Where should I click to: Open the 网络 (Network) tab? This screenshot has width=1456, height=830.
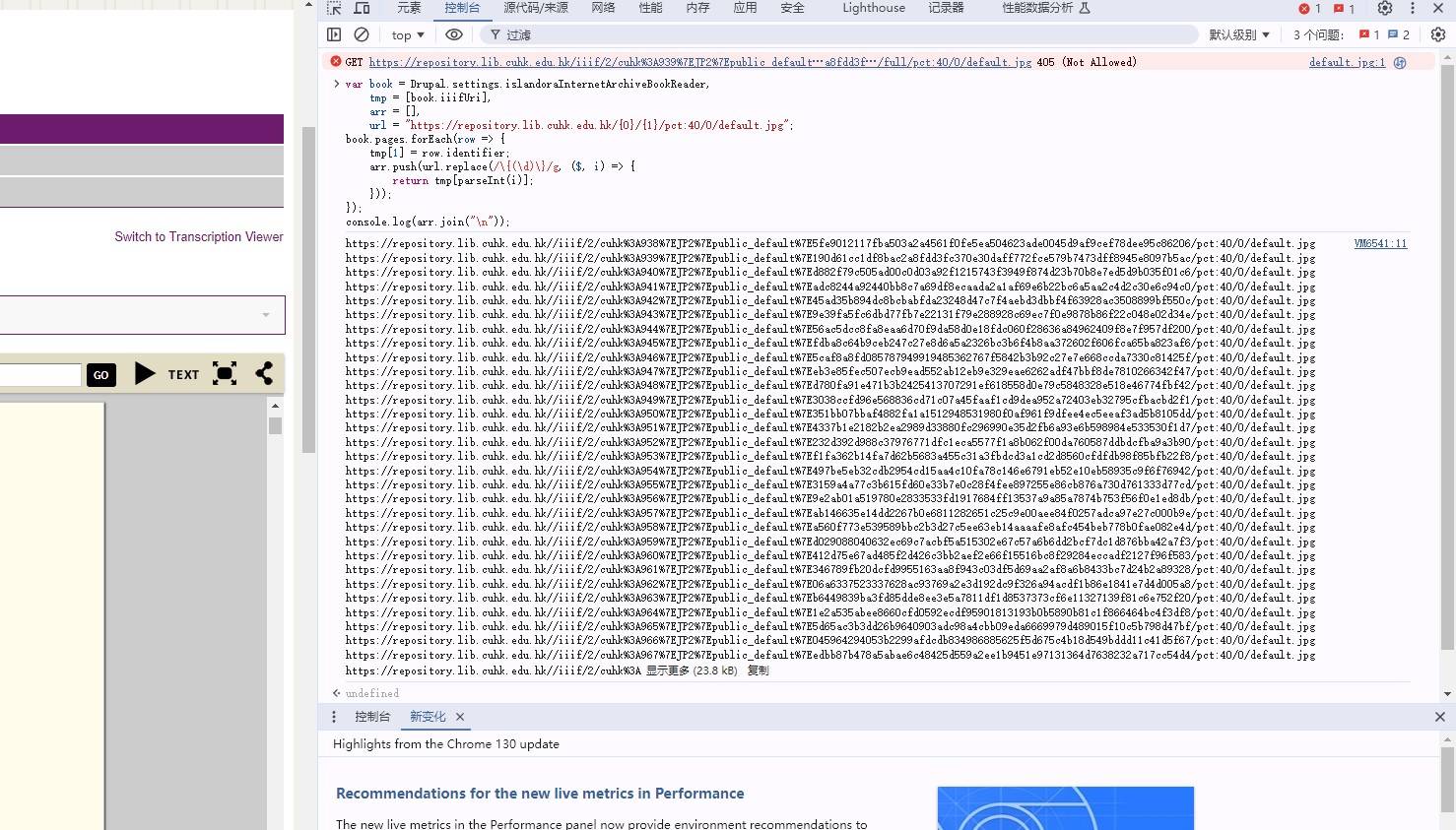603,8
